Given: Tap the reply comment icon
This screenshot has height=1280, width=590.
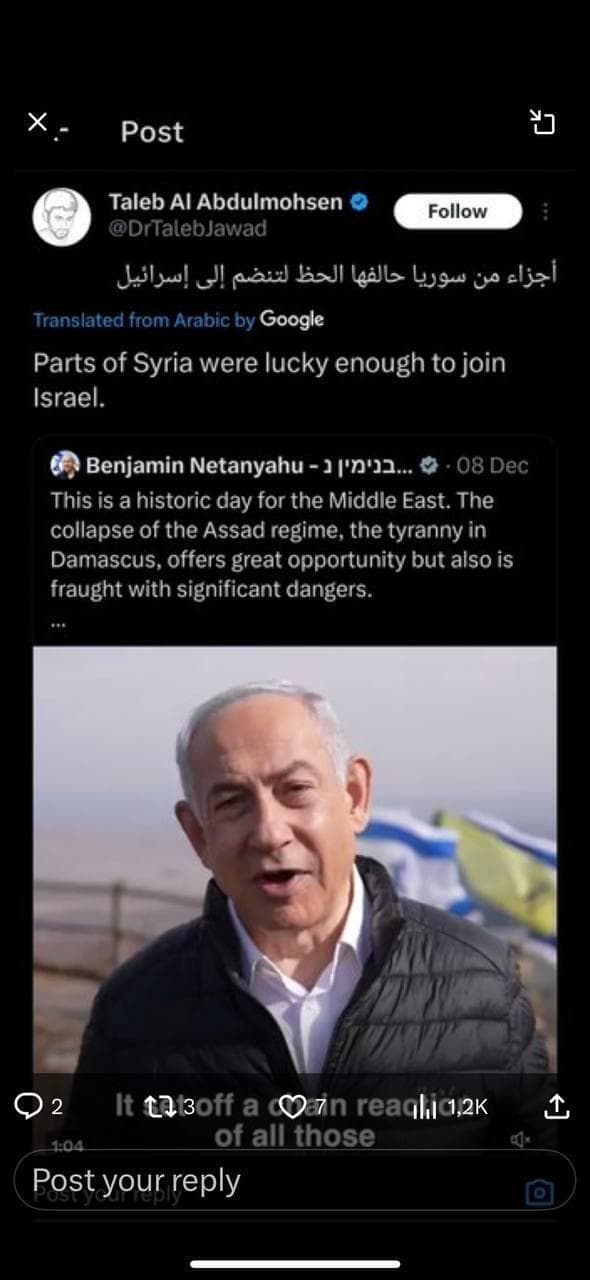Looking at the screenshot, I should pos(27,1105).
